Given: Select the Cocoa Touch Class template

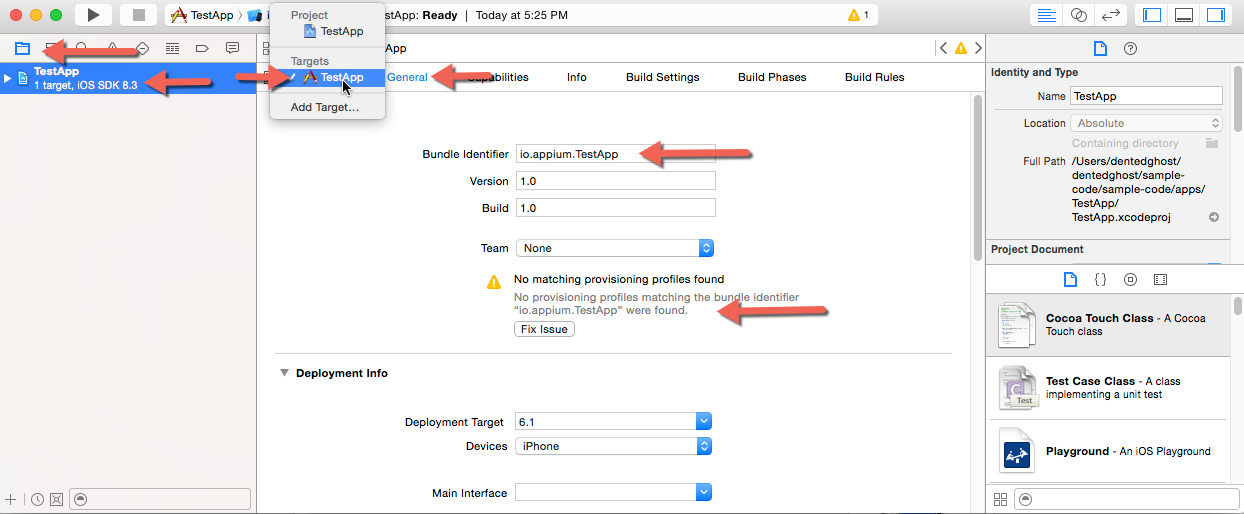Looking at the screenshot, I should 1108,325.
